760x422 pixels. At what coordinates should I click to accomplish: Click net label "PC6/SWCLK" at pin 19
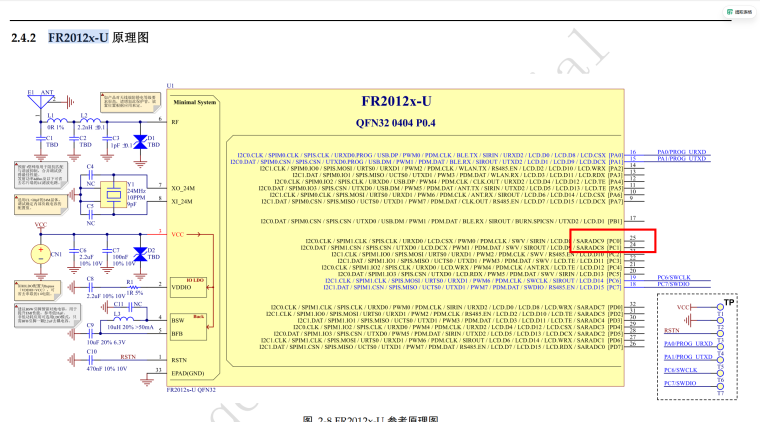tap(674, 278)
